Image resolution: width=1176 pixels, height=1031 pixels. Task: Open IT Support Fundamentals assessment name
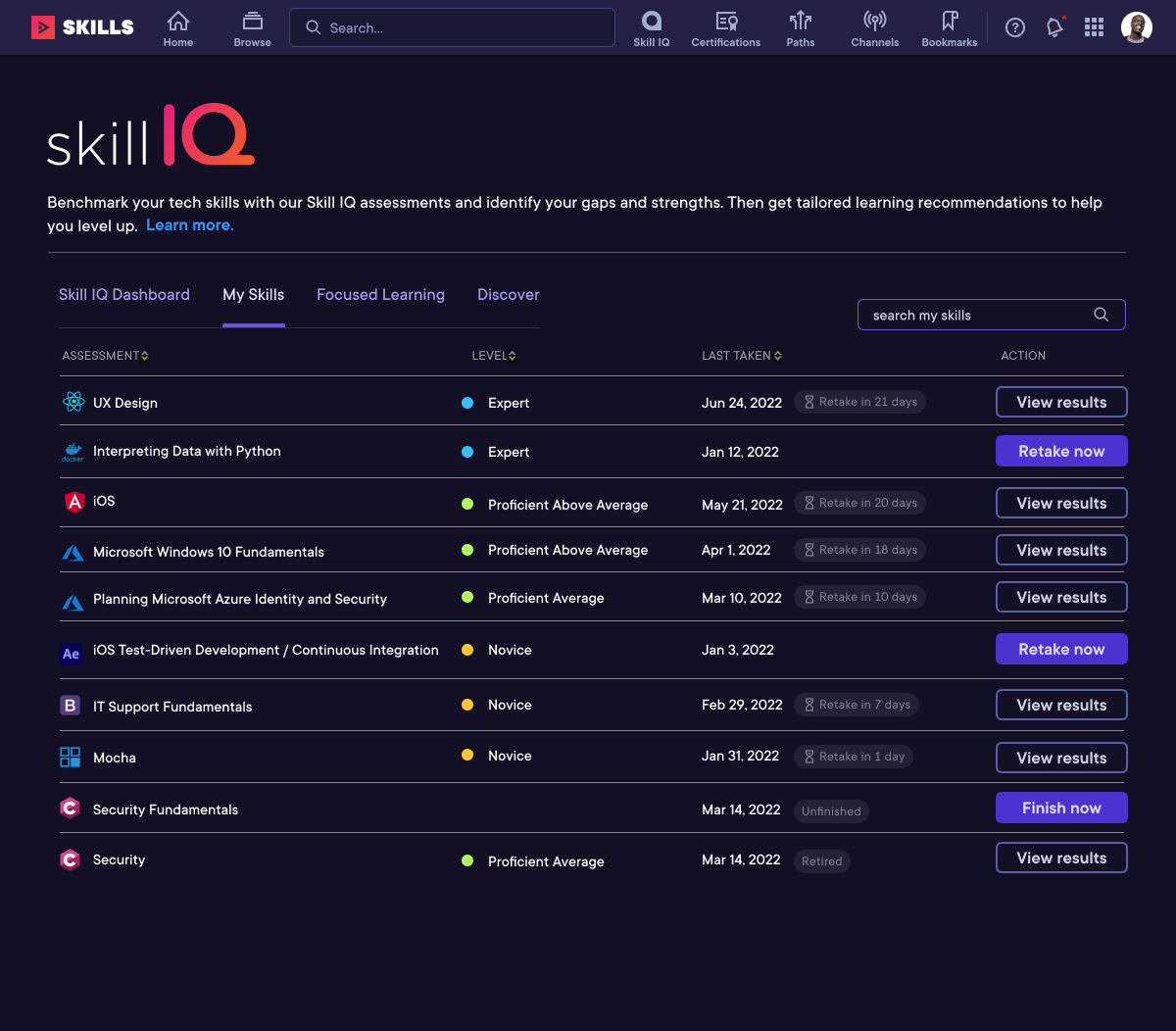tap(172, 707)
